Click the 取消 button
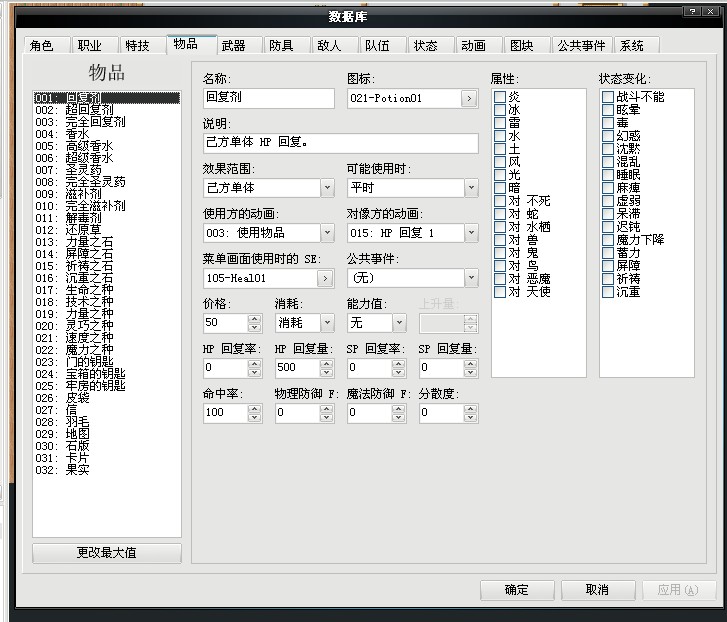 point(598,590)
